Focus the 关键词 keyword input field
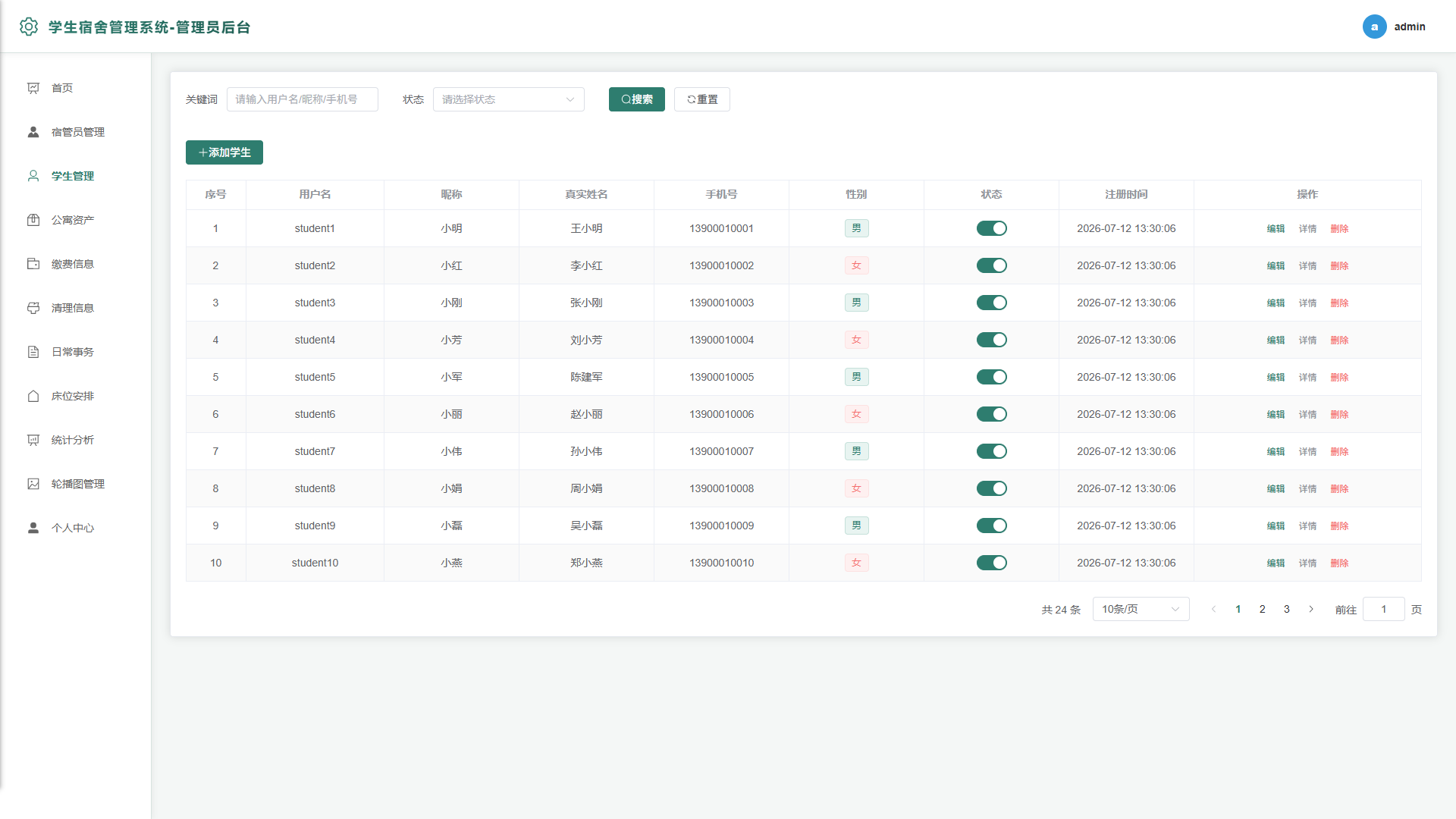1456x819 pixels. click(302, 99)
